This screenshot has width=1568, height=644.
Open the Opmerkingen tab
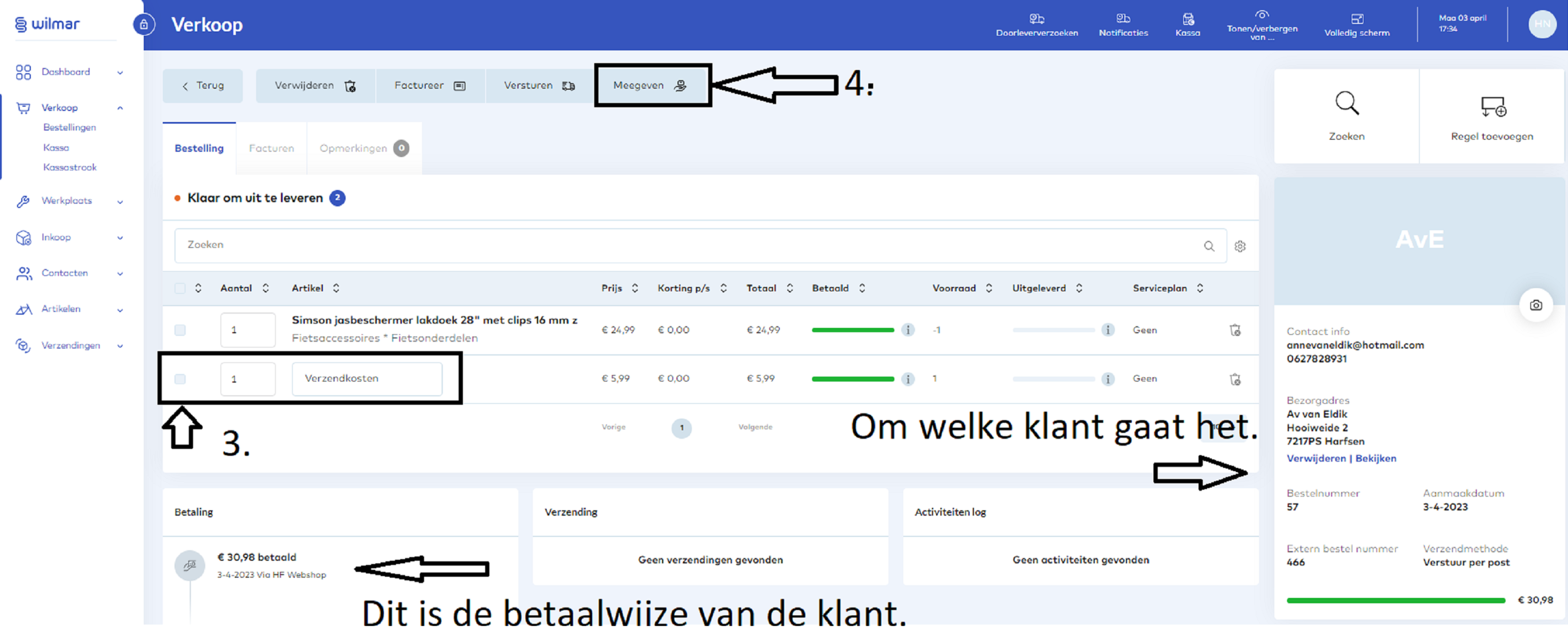tap(353, 148)
